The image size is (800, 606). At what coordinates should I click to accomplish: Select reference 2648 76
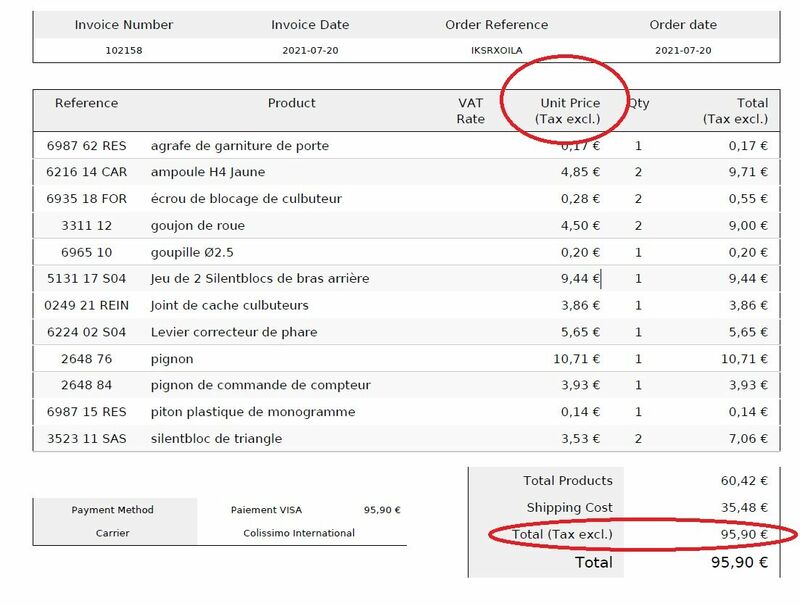click(86, 359)
